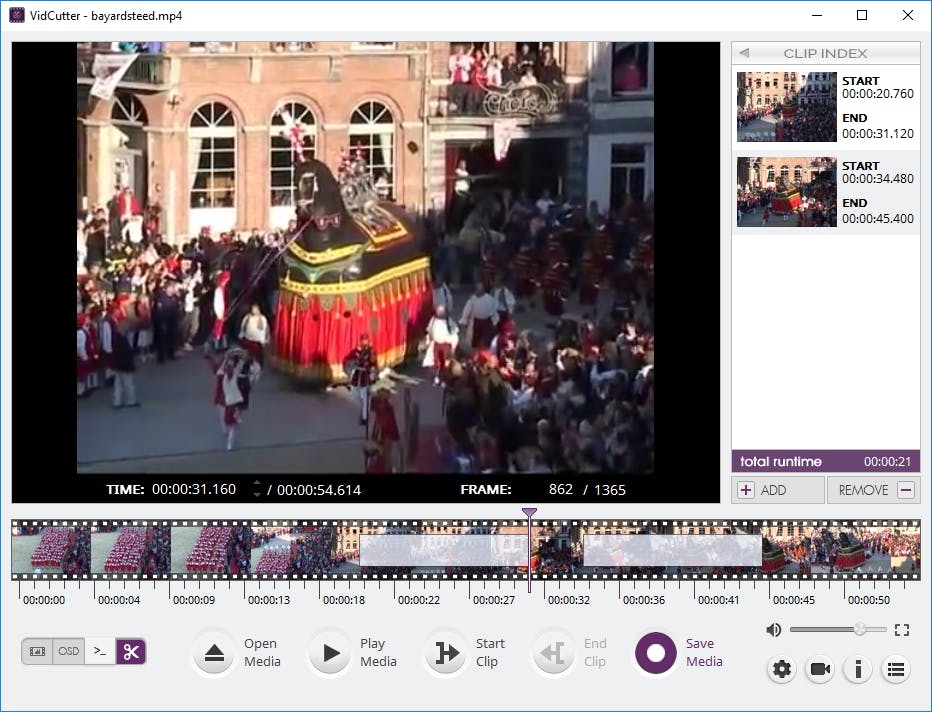Viewport: 932px width, 712px height.
Task: Click the 00:00:27 timeline tick label
Action: point(494,600)
